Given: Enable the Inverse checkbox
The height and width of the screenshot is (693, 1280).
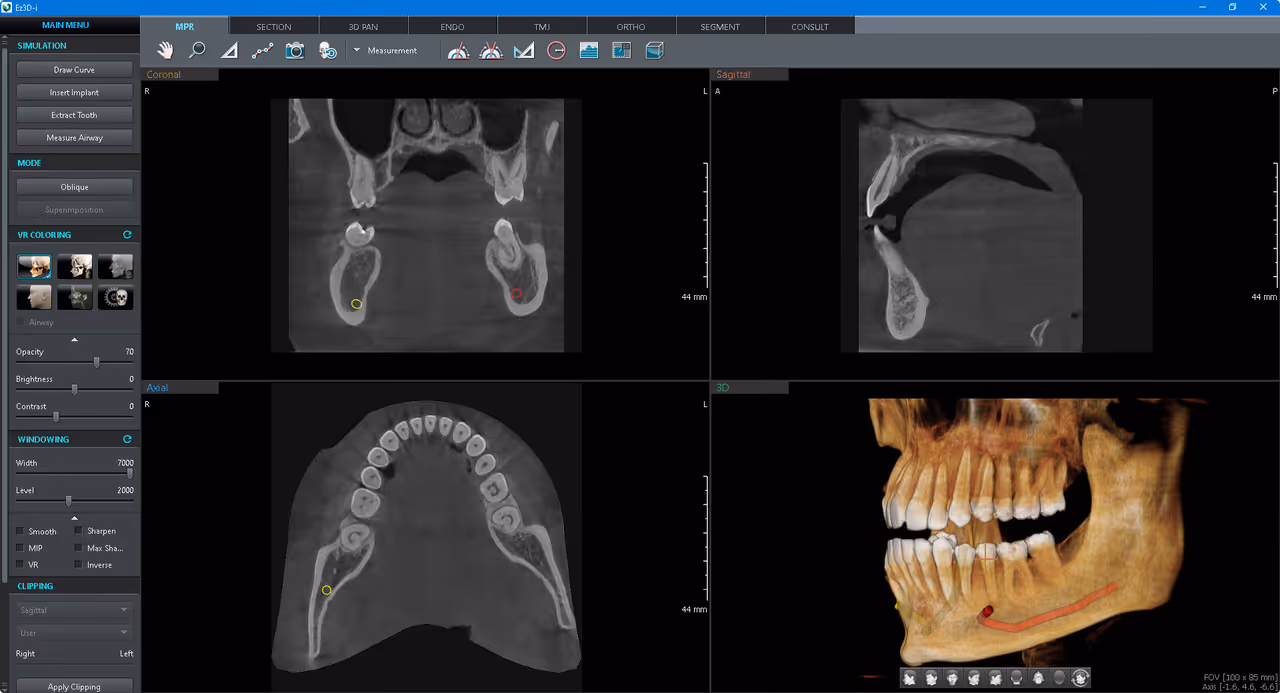Looking at the screenshot, I should pos(78,565).
